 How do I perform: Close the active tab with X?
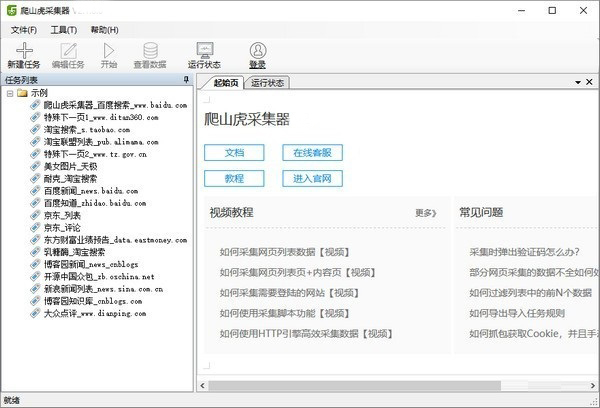[589, 82]
